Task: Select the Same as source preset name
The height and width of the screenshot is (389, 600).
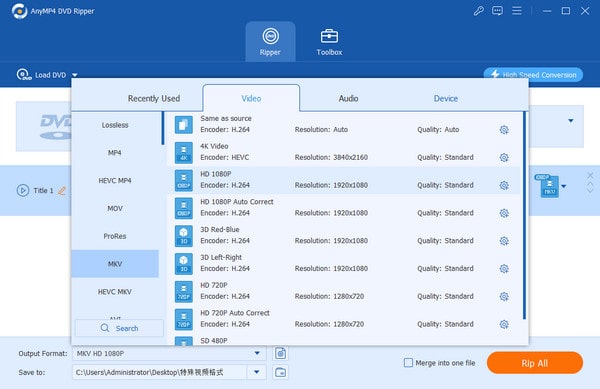Action: pos(226,119)
